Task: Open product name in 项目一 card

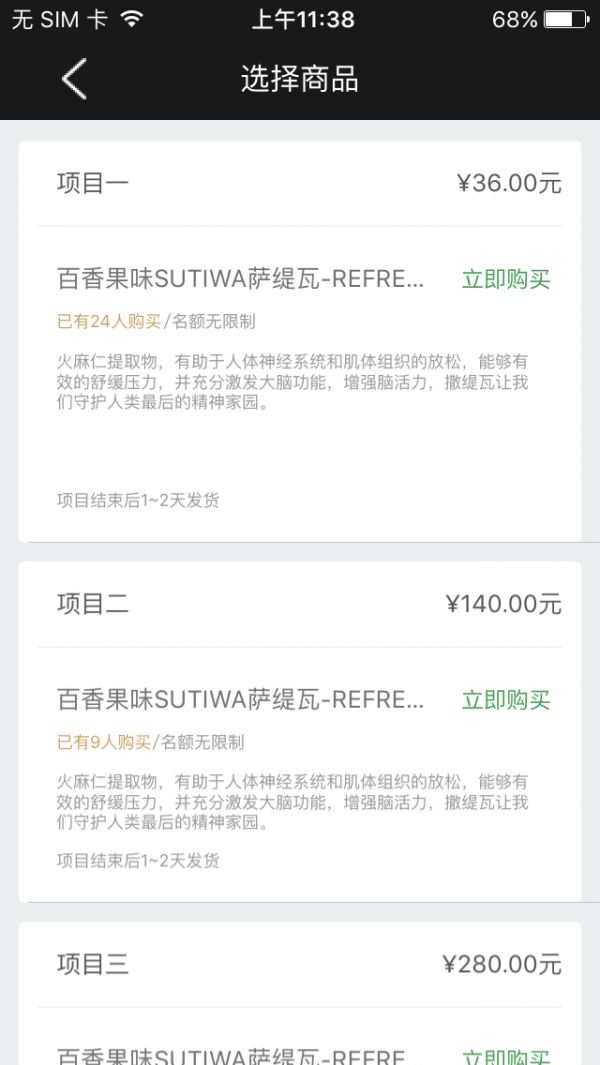Action: tap(240, 280)
